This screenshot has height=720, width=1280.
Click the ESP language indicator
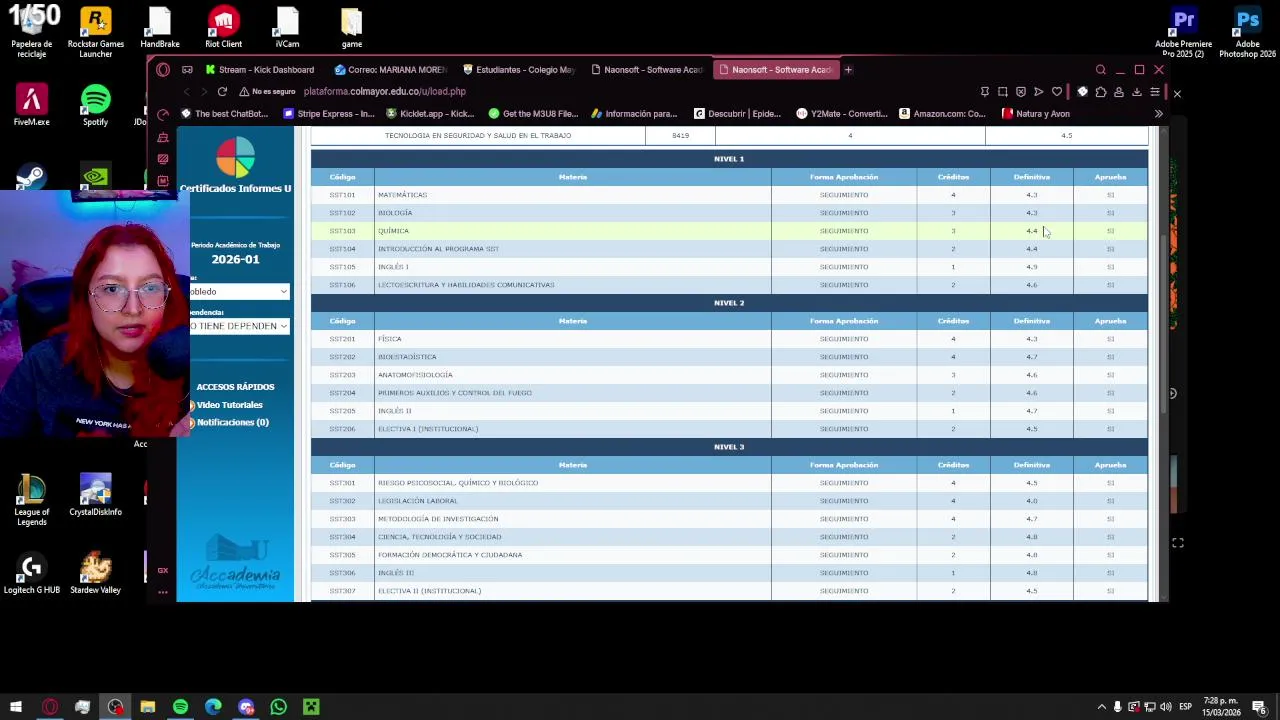[x=1185, y=707]
